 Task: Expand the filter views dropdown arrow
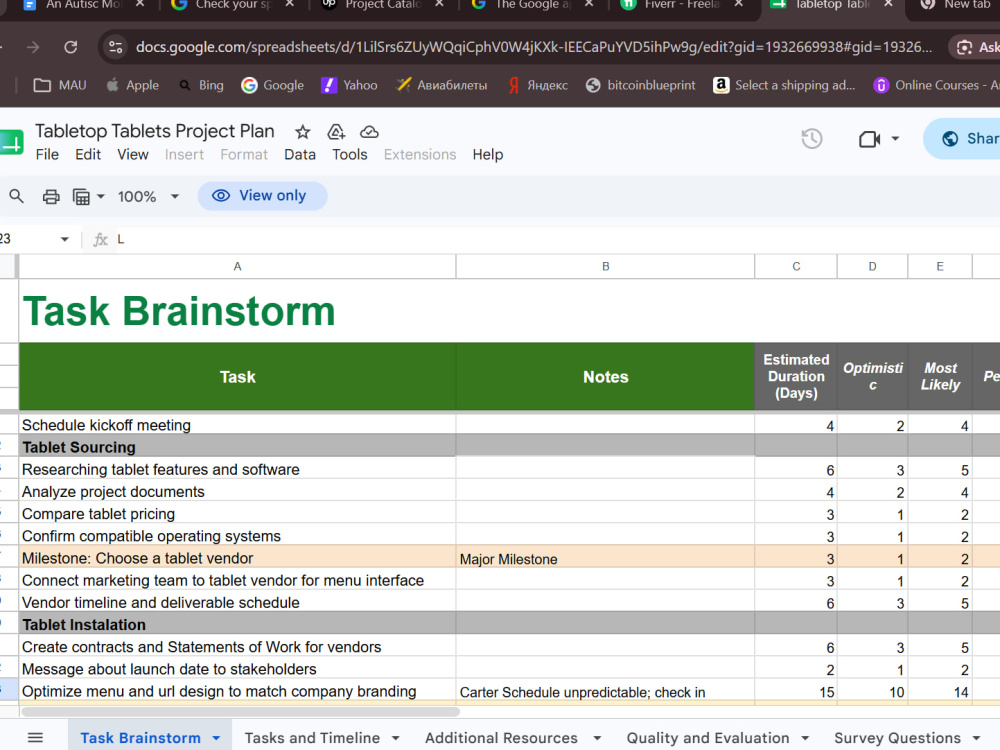click(x=101, y=196)
